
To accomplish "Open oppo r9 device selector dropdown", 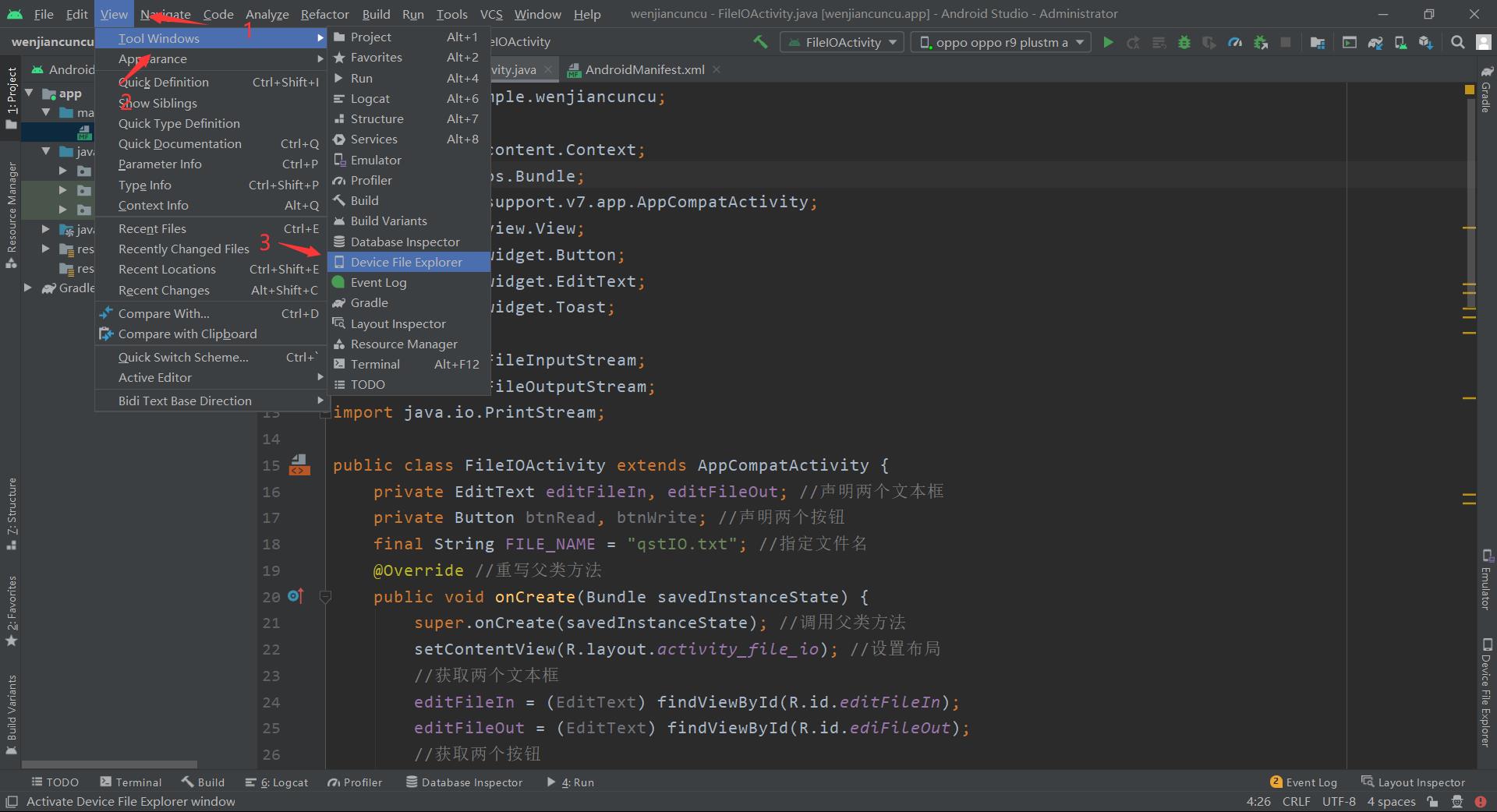I will click(1001, 42).
